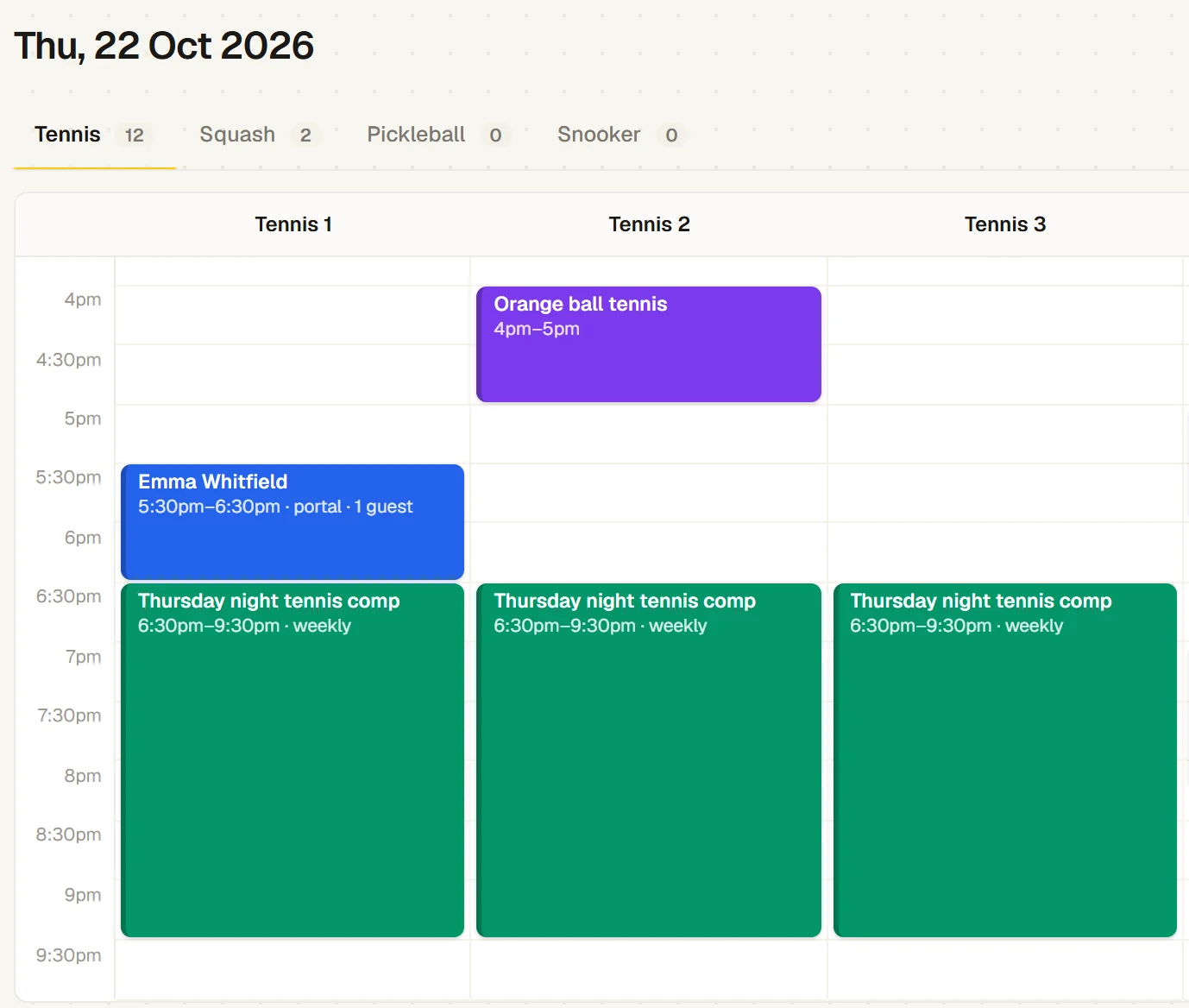This screenshot has width=1189, height=1008.
Task: Open Emma Whitfield's 5:30pm booking
Action: pyautogui.click(x=293, y=522)
